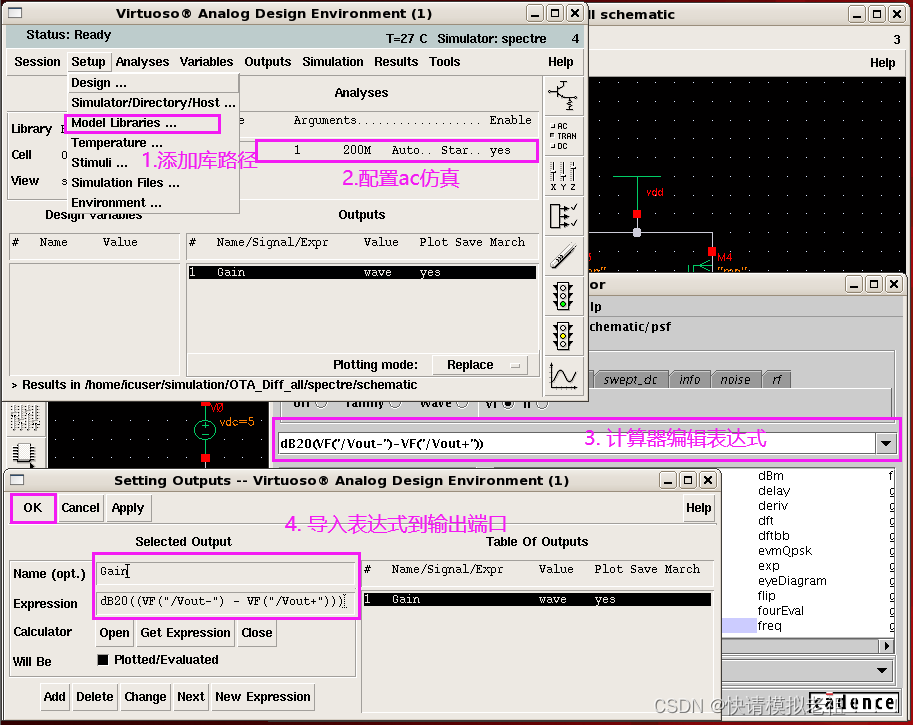
Task: Click the Choose Design transistor icon
Action: tap(563, 96)
